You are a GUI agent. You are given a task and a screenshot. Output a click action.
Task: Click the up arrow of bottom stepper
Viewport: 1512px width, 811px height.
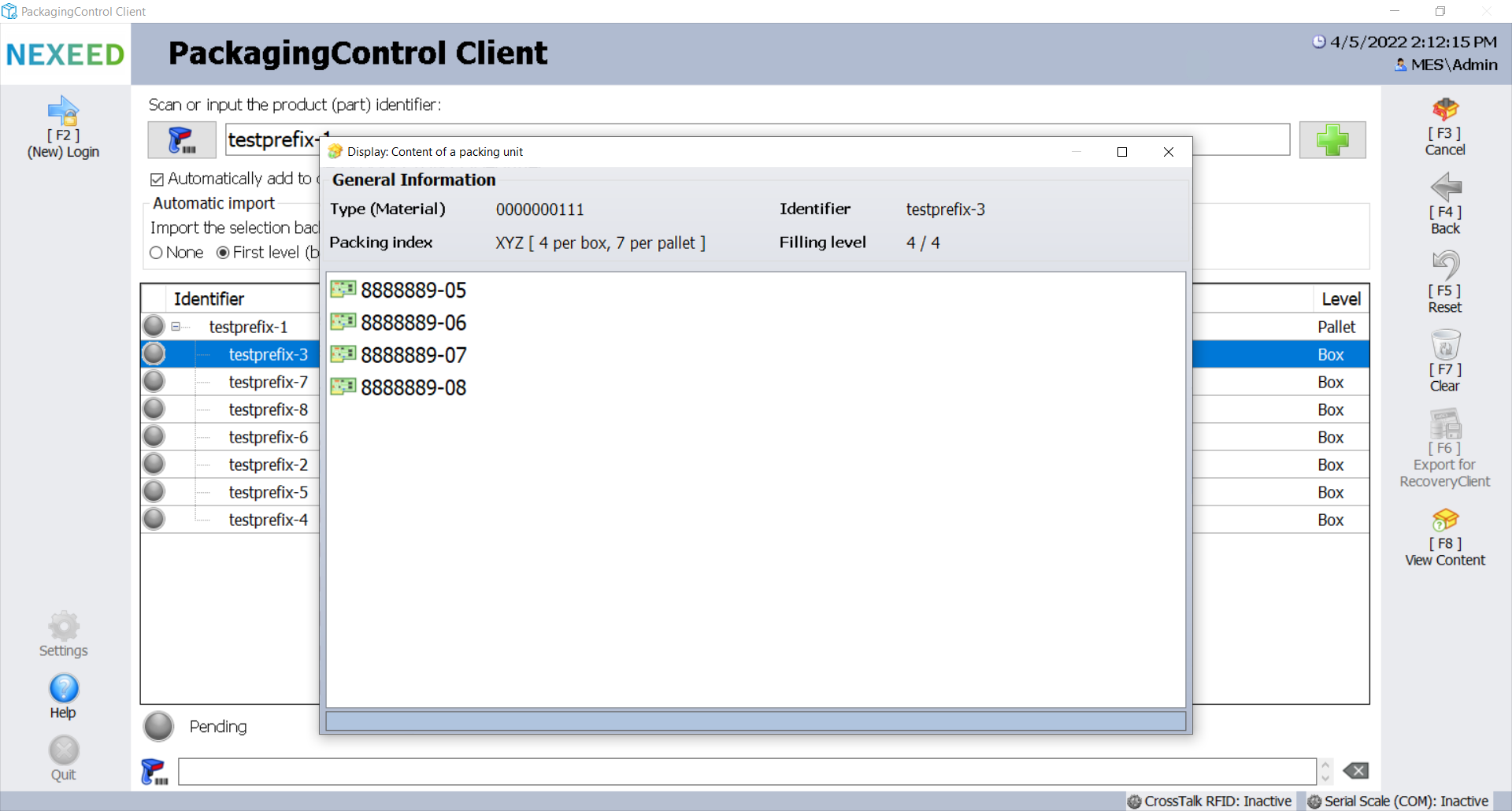click(x=1325, y=765)
